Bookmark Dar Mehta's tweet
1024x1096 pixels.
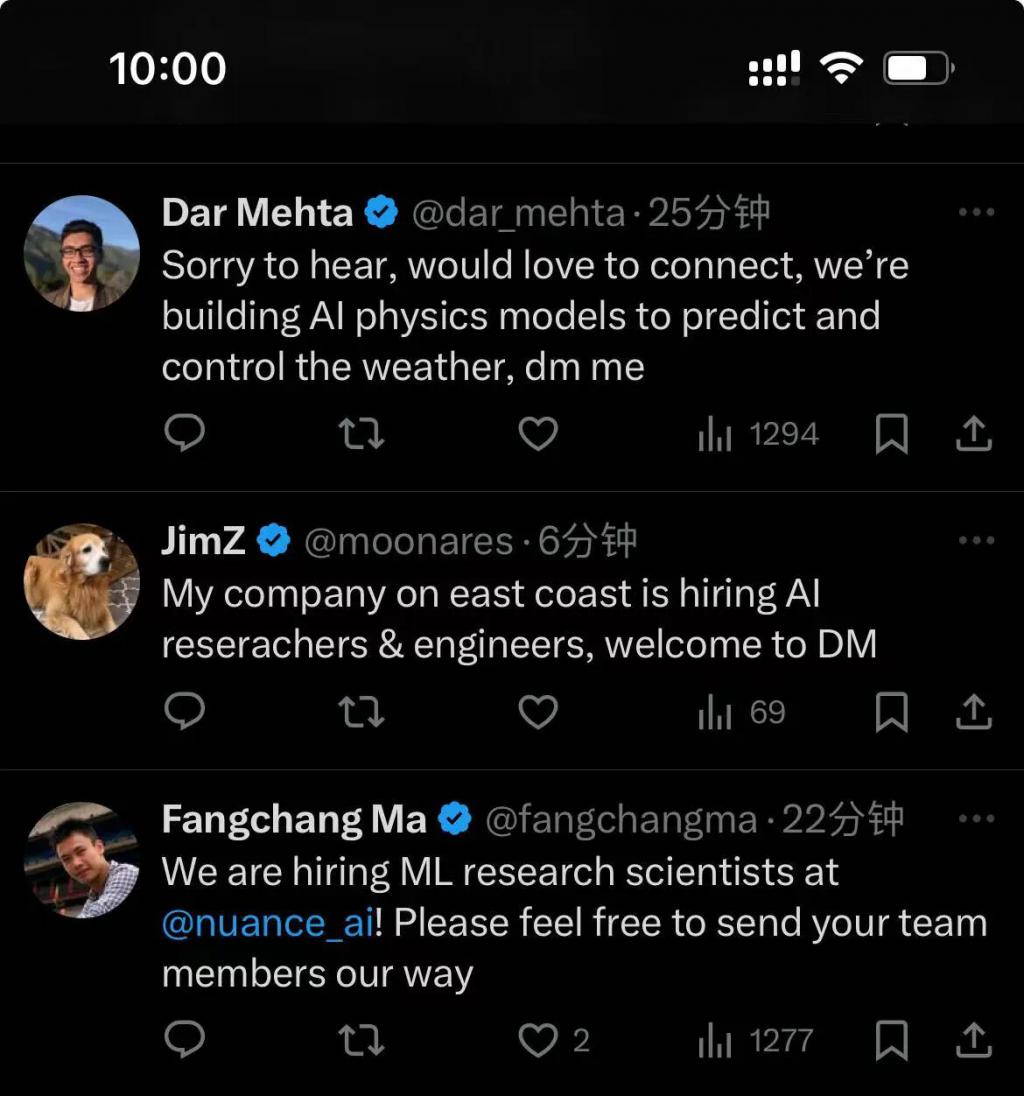point(891,434)
